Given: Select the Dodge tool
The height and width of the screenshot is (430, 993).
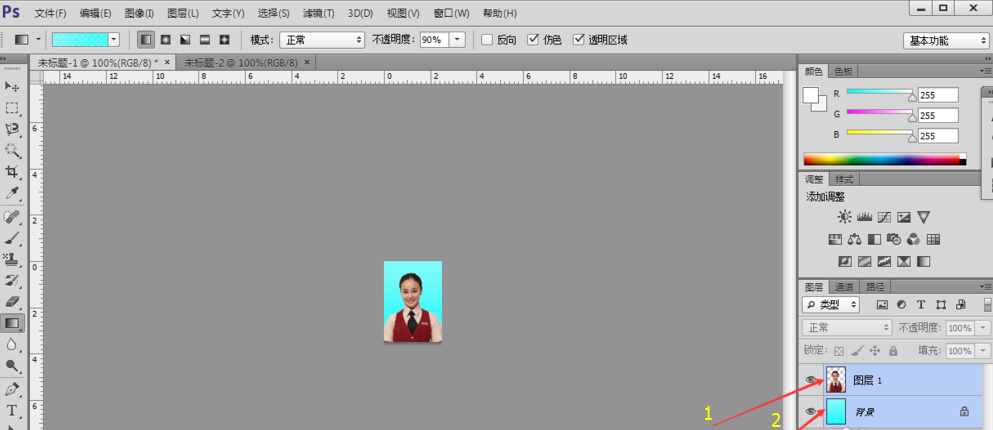Looking at the screenshot, I should click(12, 365).
